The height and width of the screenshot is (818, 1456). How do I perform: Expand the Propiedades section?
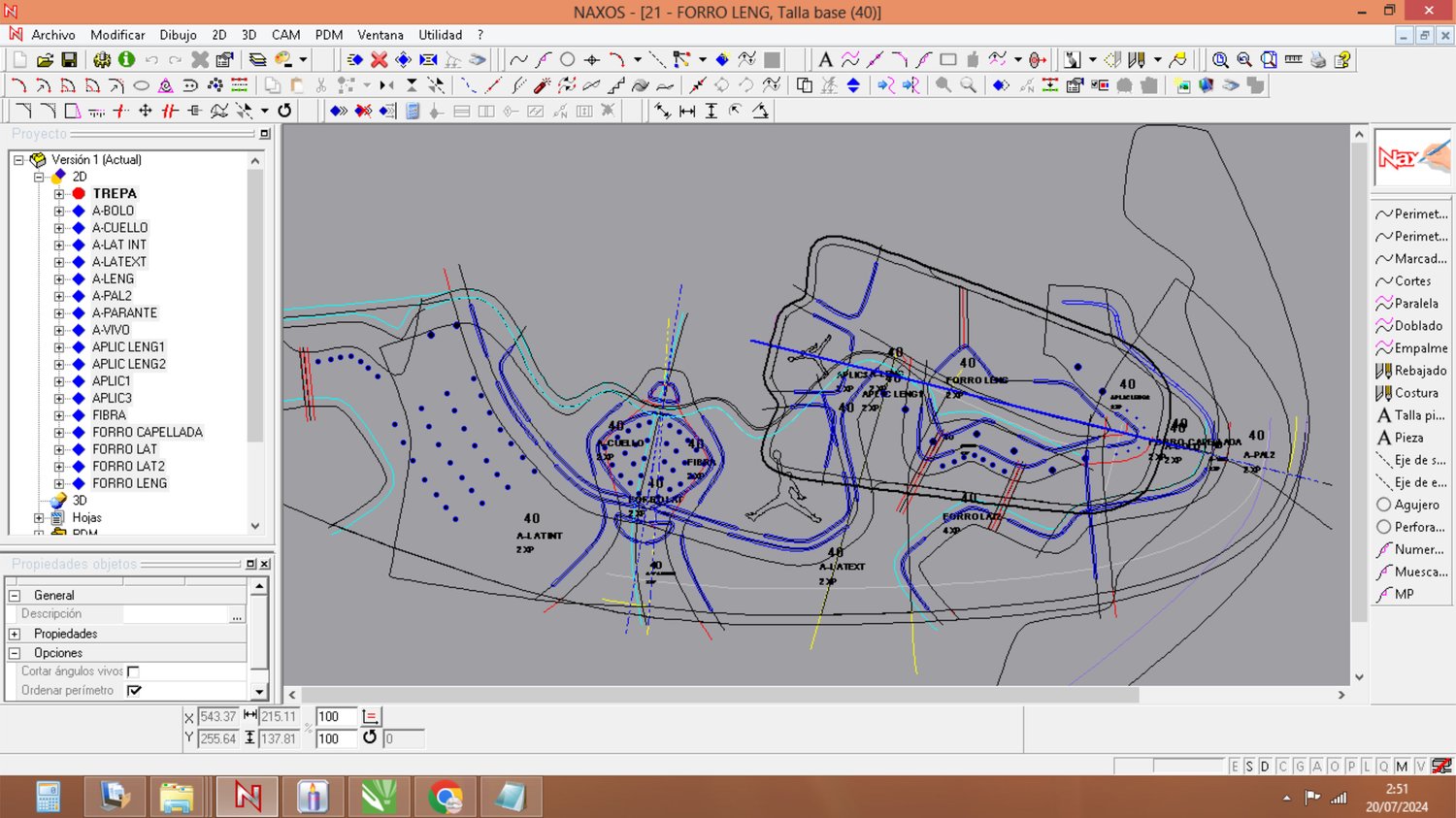[x=15, y=634]
